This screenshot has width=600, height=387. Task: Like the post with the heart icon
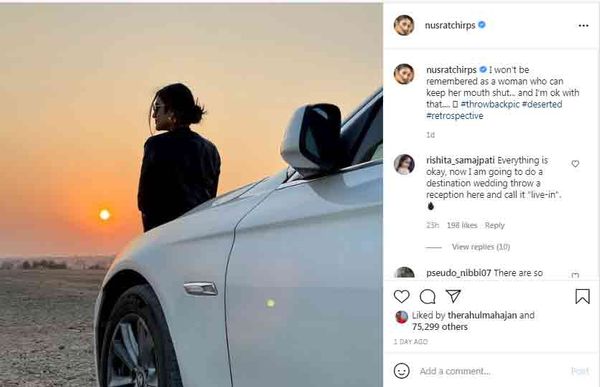(401, 296)
